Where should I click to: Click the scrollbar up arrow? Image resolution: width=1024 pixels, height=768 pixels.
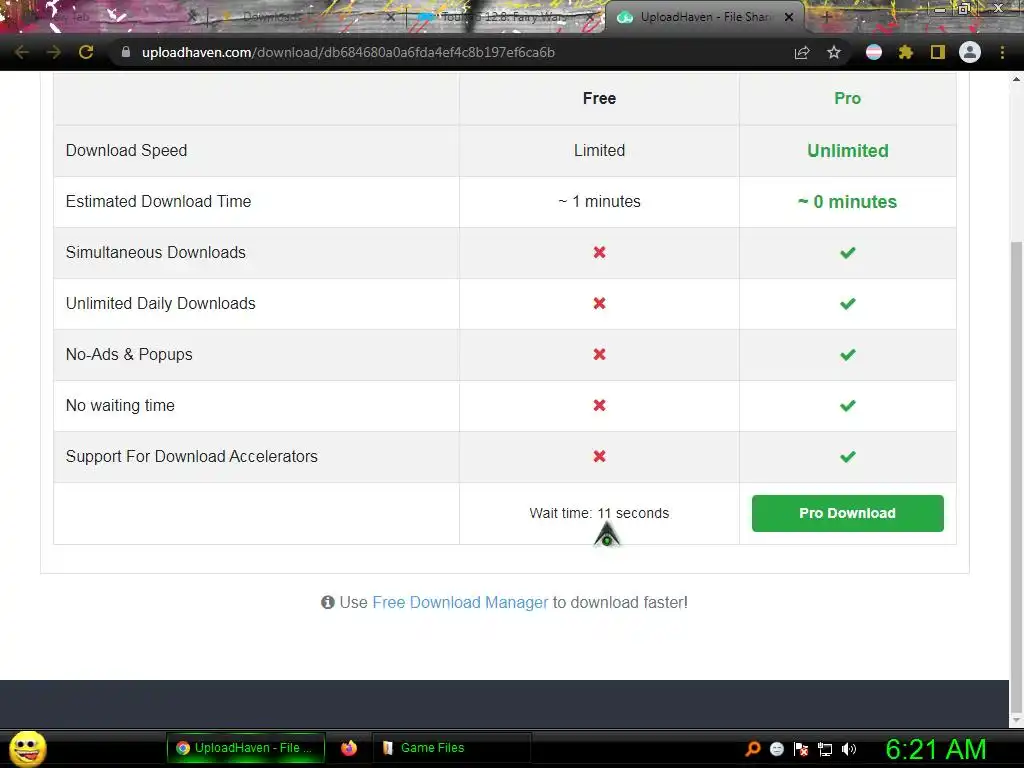click(1016, 79)
